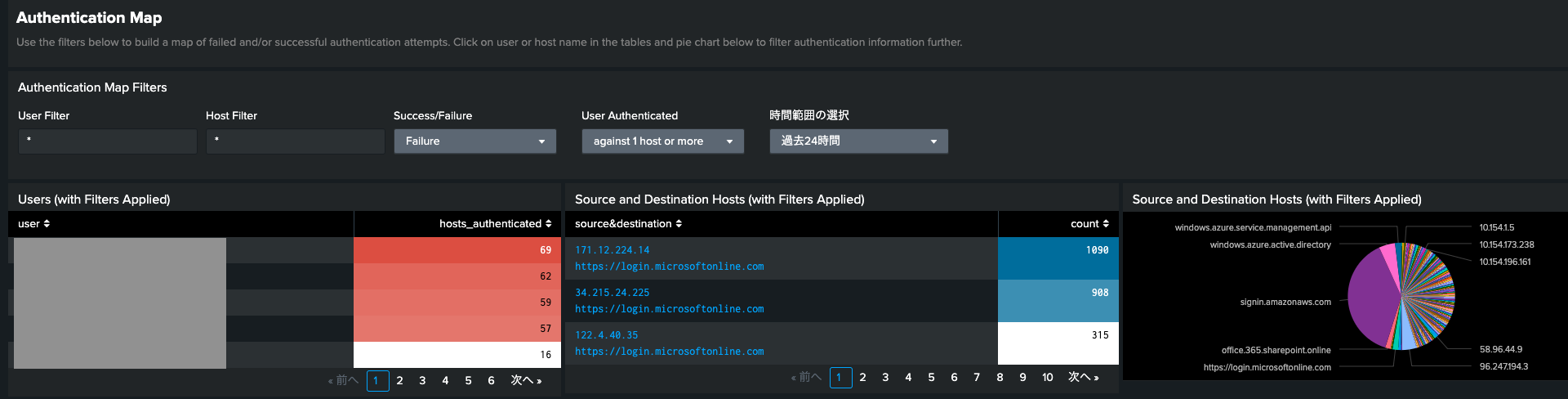Click IP address 122.4.40.35

tap(607, 335)
